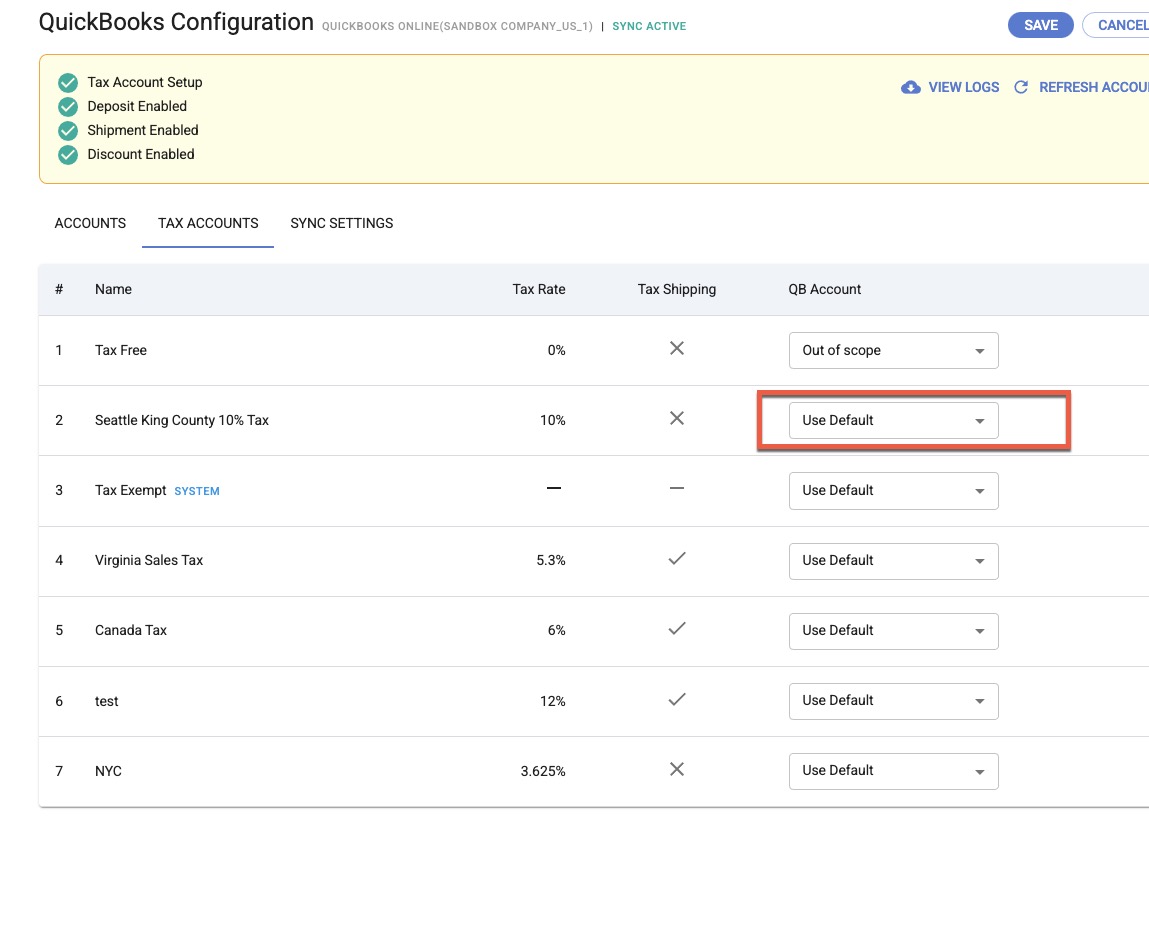Click Tax Shipping X icon for Tax Free
Image resolution: width=1149 pixels, height=944 pixels.
tap(677, 349)
